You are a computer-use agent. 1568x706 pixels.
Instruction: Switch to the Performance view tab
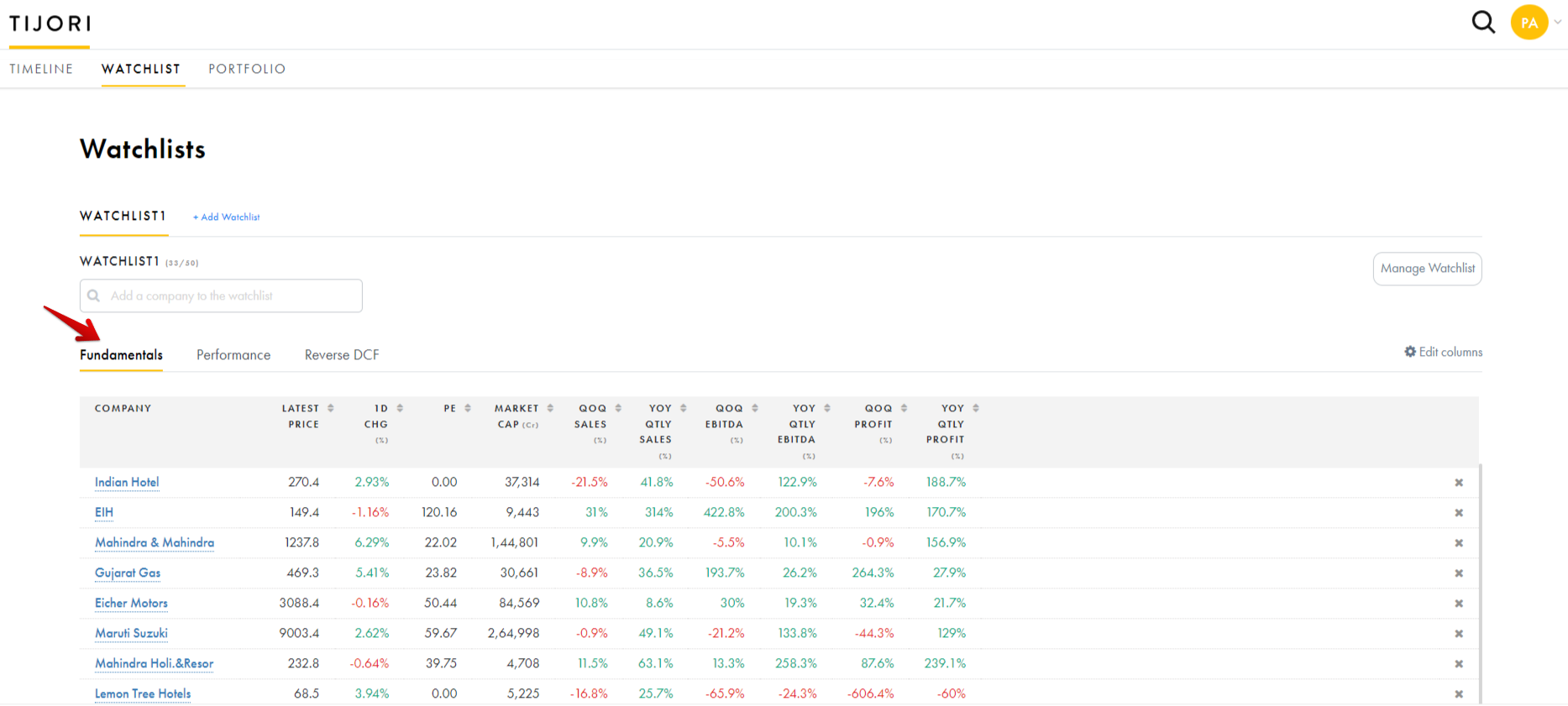pos(233,355)
